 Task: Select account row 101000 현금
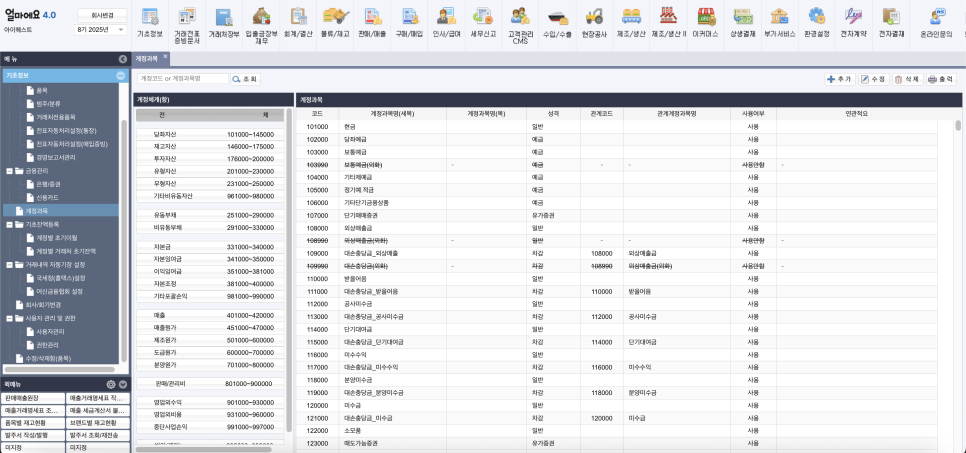(616, 126)
